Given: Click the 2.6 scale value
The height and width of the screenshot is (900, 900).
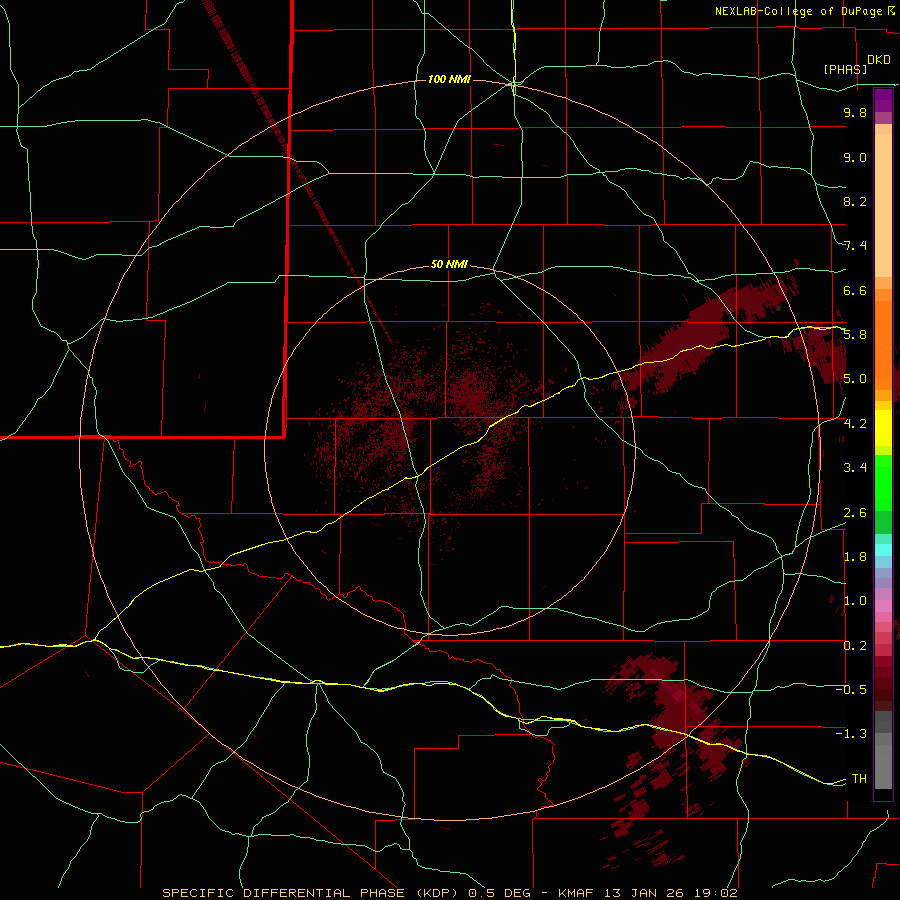Looking at the screenshot, I should pyautogui.click(x=855, y=513).
